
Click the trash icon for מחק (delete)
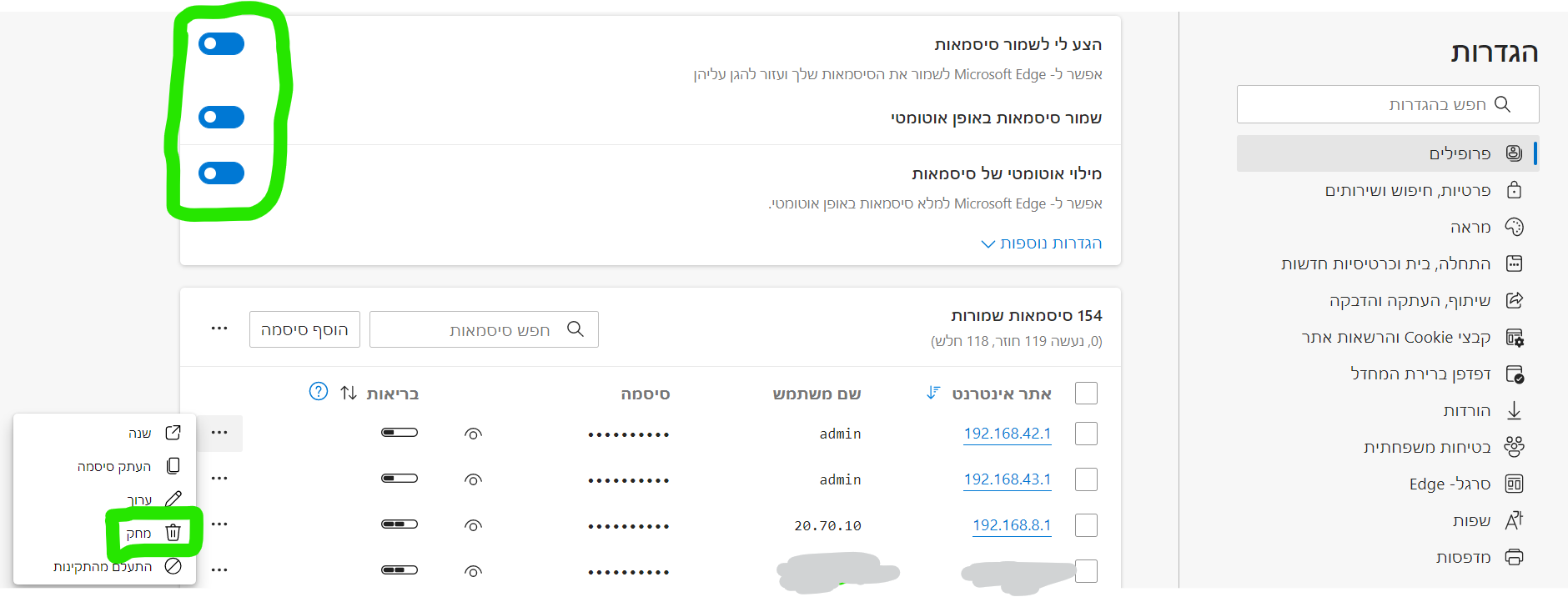pyautogui.click(x=173, y=532)
